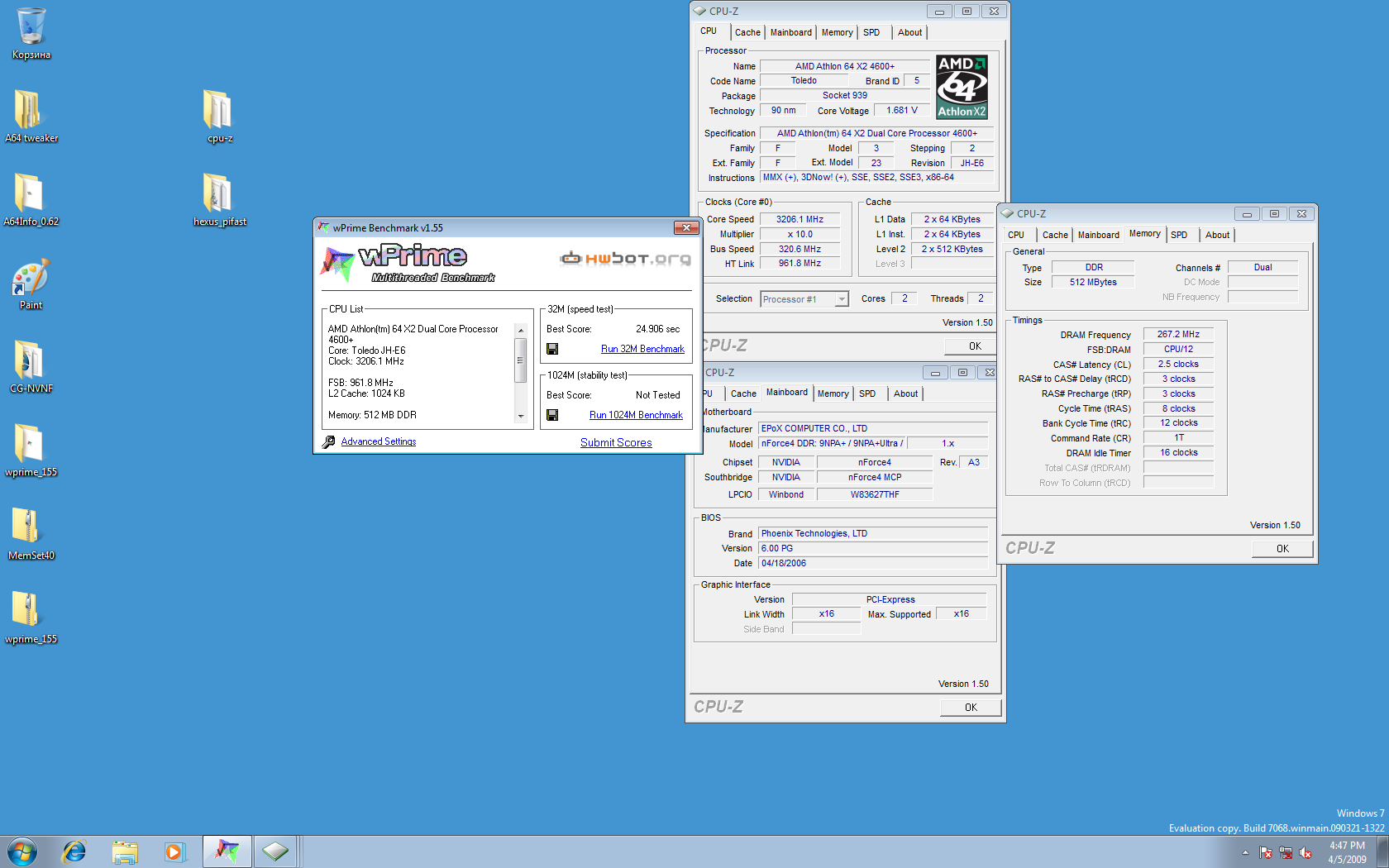This screenshot has width=1389, height=868.
Task: Switch to SPD tab in top CPU-Z
Action: pos(871,32)
